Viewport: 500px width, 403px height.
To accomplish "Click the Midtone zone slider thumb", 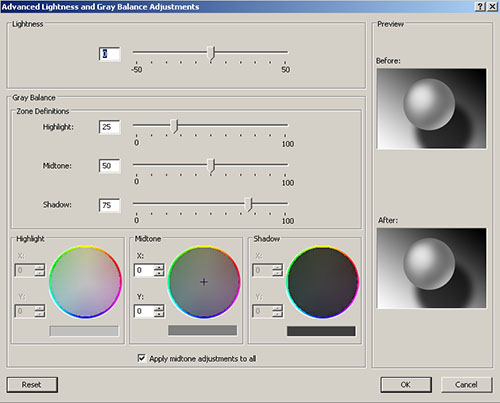I will click(x=211, y=165).
